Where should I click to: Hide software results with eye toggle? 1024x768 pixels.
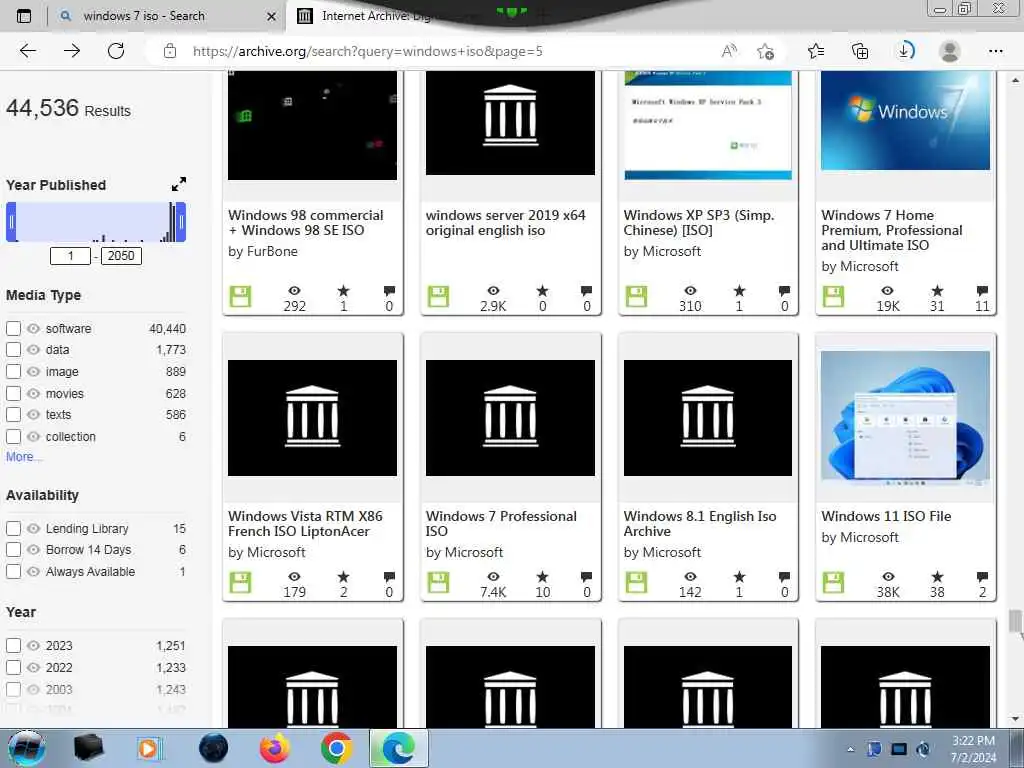click(x=33, y=328)
